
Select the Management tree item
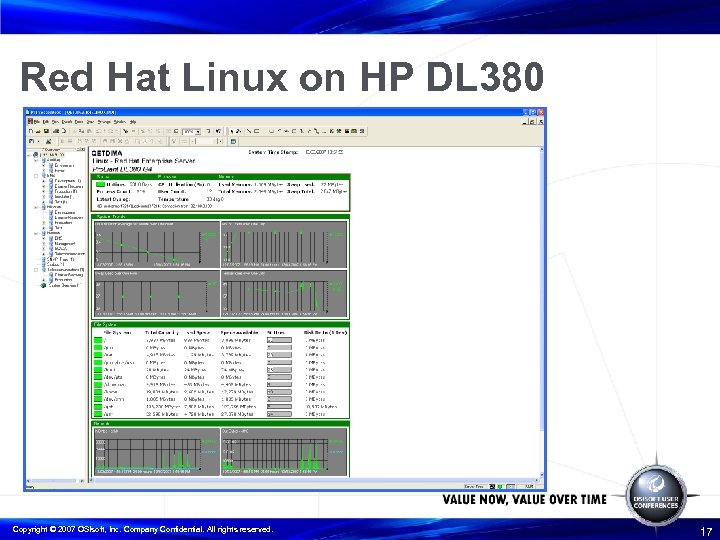(64, 243)
